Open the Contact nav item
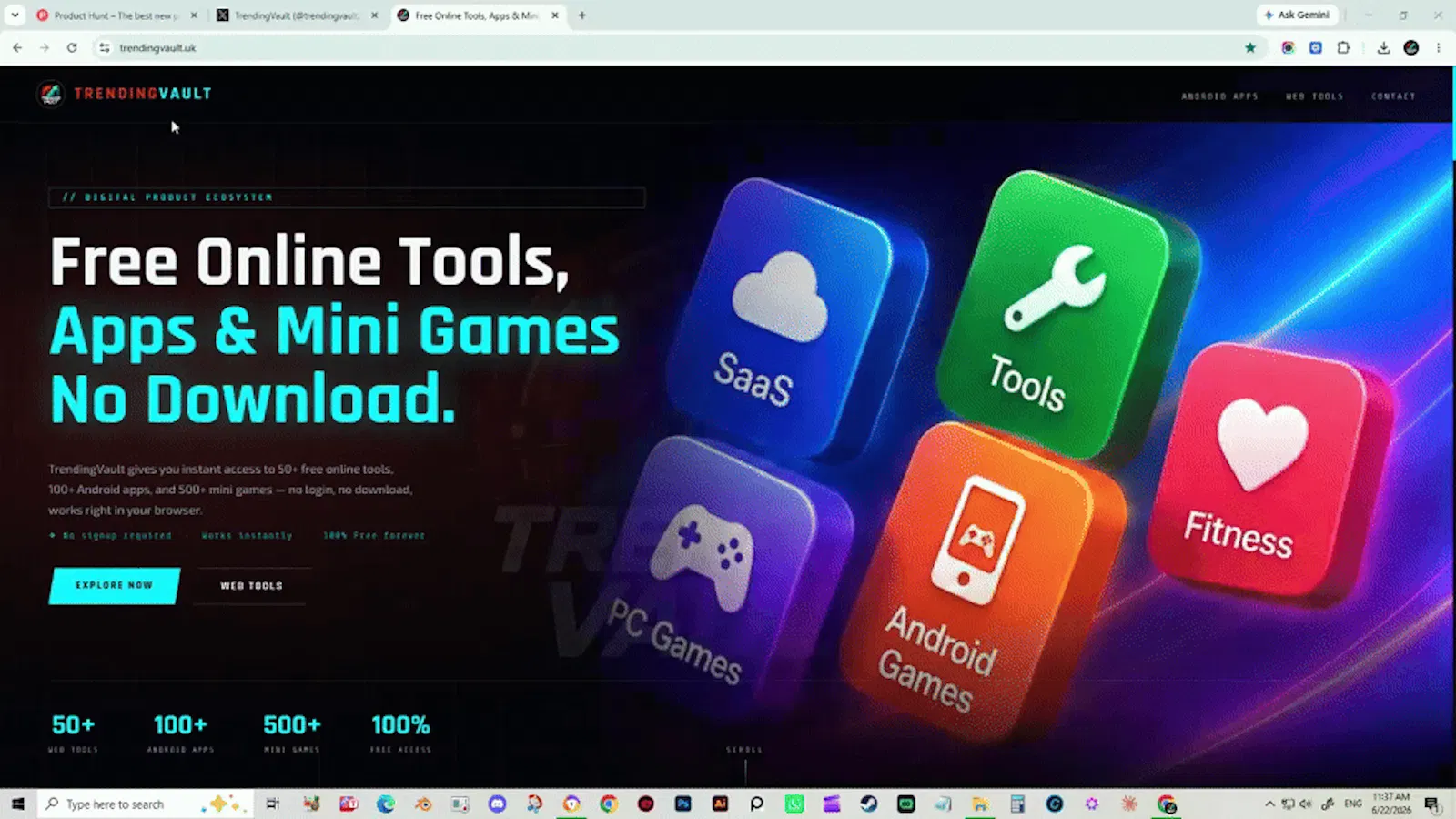1456x819 pixels. pos(1393,96)
